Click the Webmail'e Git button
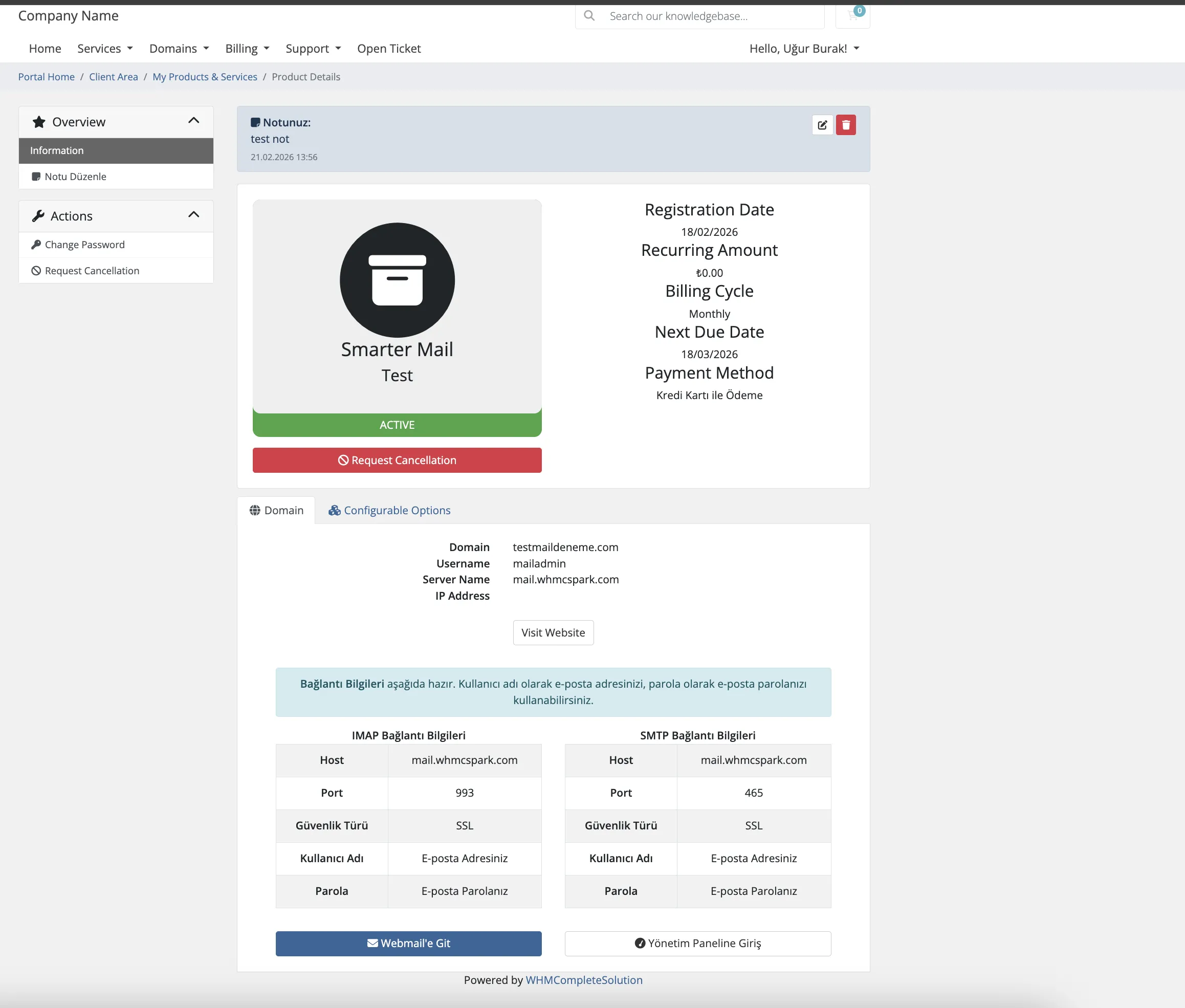This screenshot has height=1008, width=1185. click(408, 944)
